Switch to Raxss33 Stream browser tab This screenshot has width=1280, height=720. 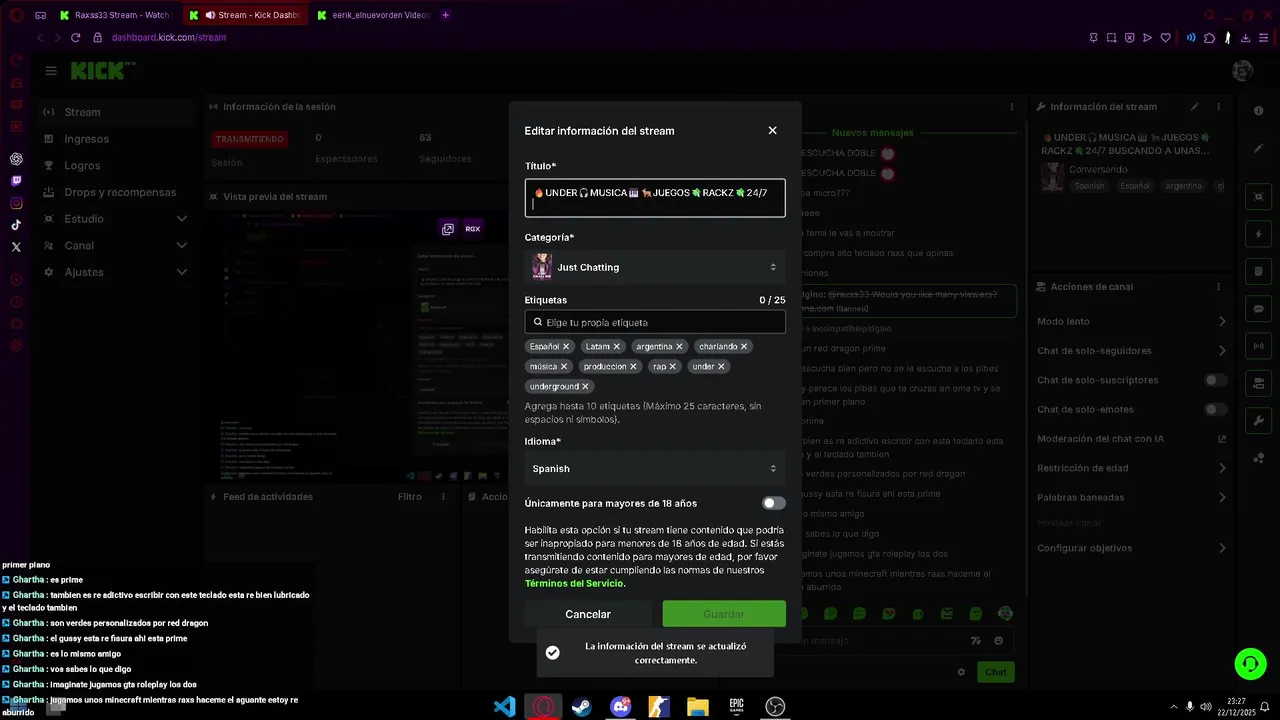pos(116,15)
